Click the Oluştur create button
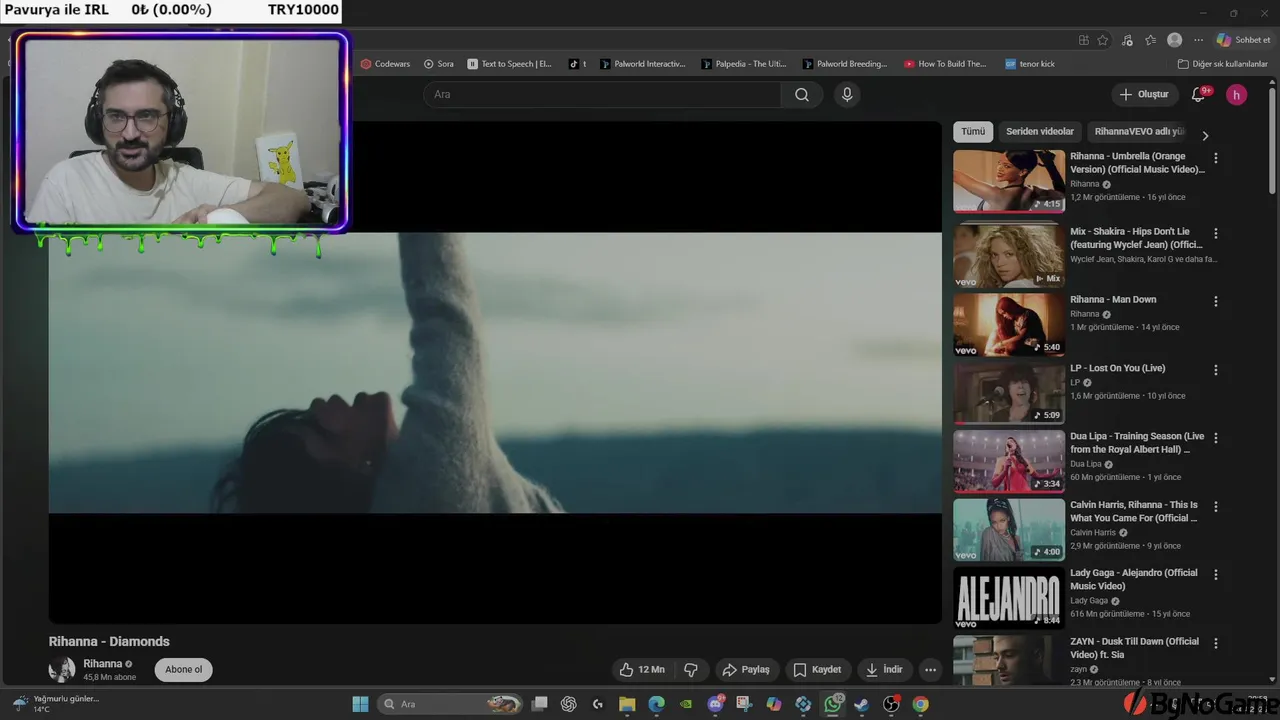This screenshot has width=1280, height=720. coord(1143,94)
